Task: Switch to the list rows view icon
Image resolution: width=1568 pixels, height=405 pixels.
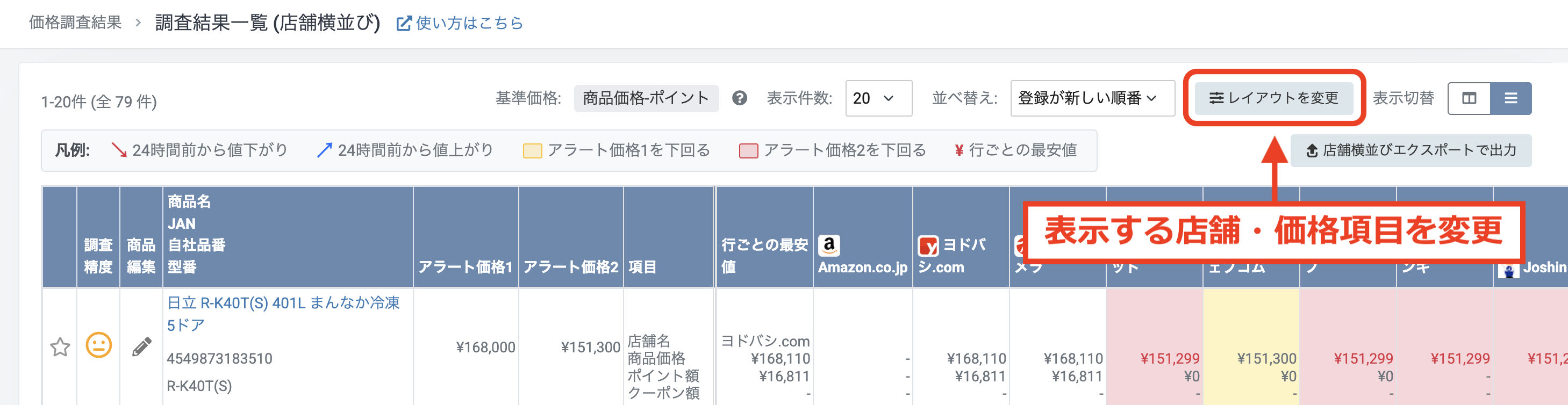Action: [1511, 98]
